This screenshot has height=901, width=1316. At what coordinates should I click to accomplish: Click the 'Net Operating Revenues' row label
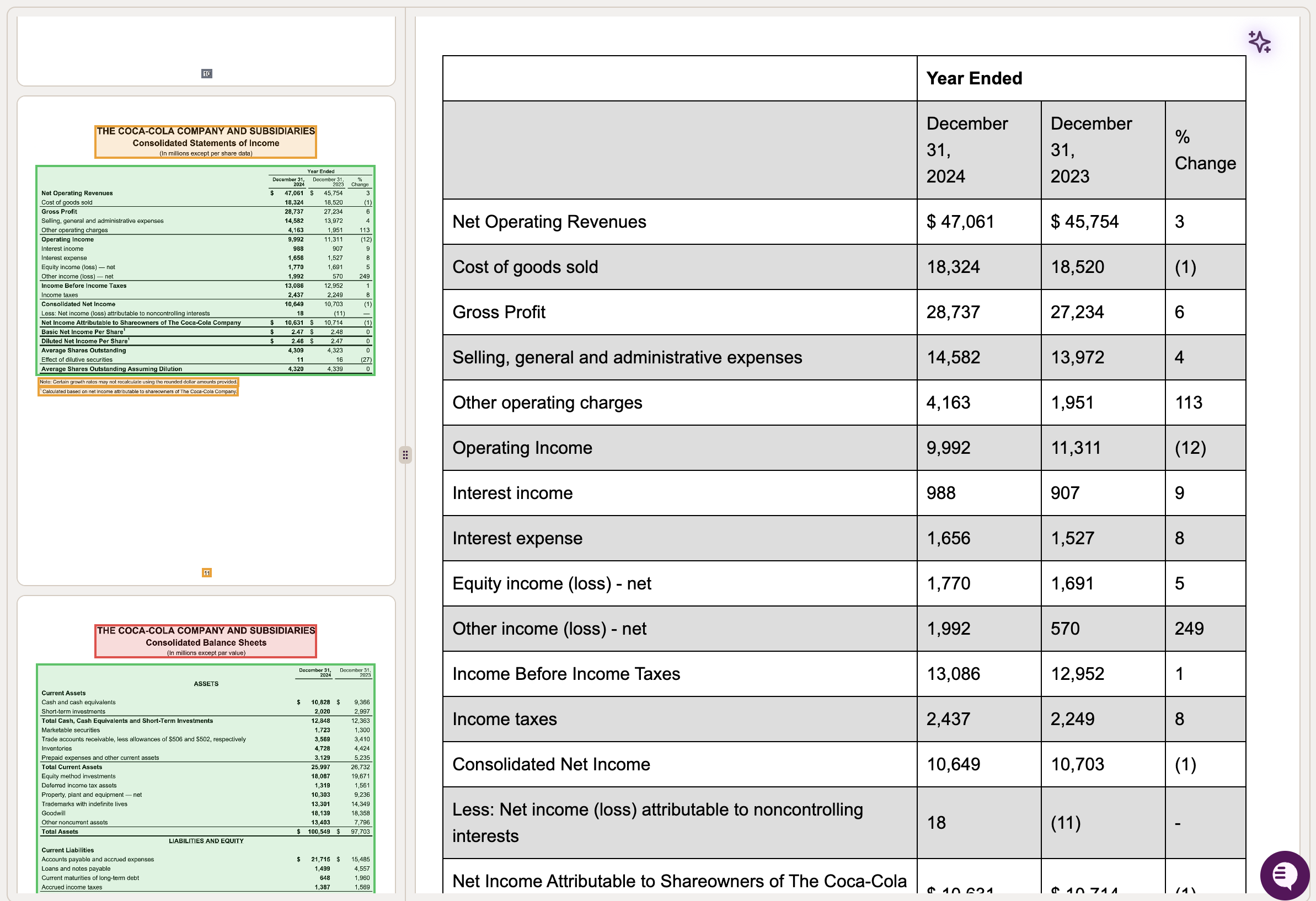click(680, 222)
